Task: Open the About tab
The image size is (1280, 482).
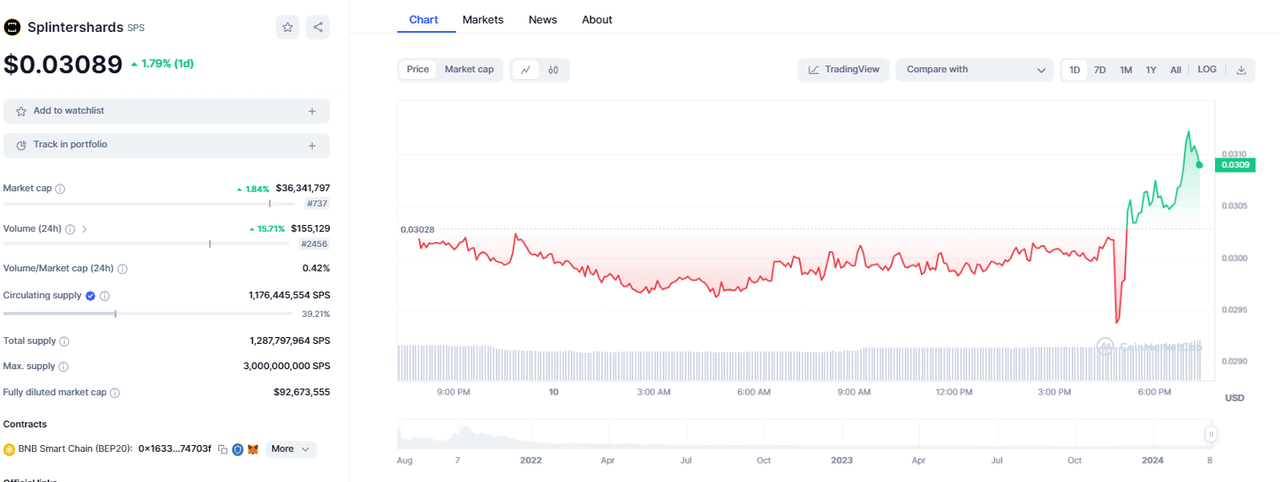Action: point(597,20)
